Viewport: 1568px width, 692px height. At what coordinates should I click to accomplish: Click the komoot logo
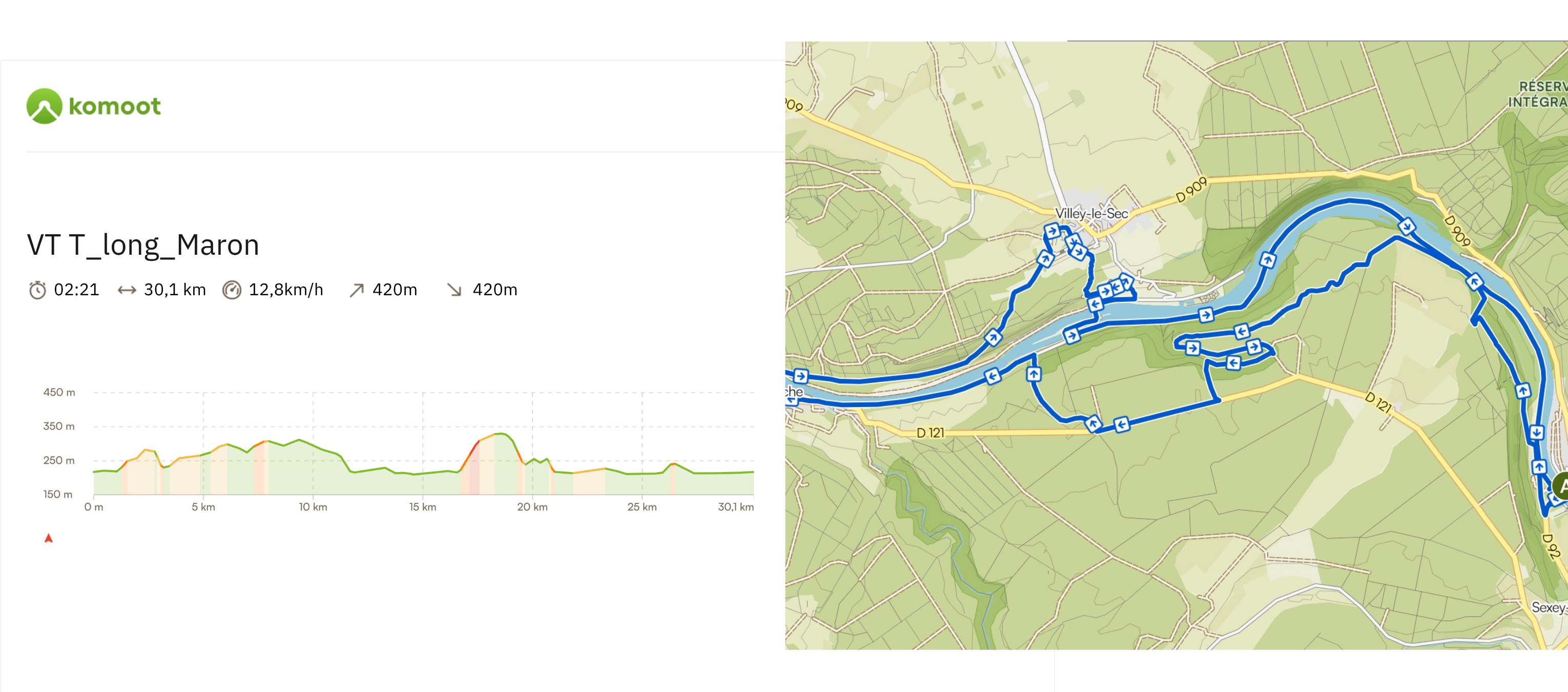click(45, 106)
